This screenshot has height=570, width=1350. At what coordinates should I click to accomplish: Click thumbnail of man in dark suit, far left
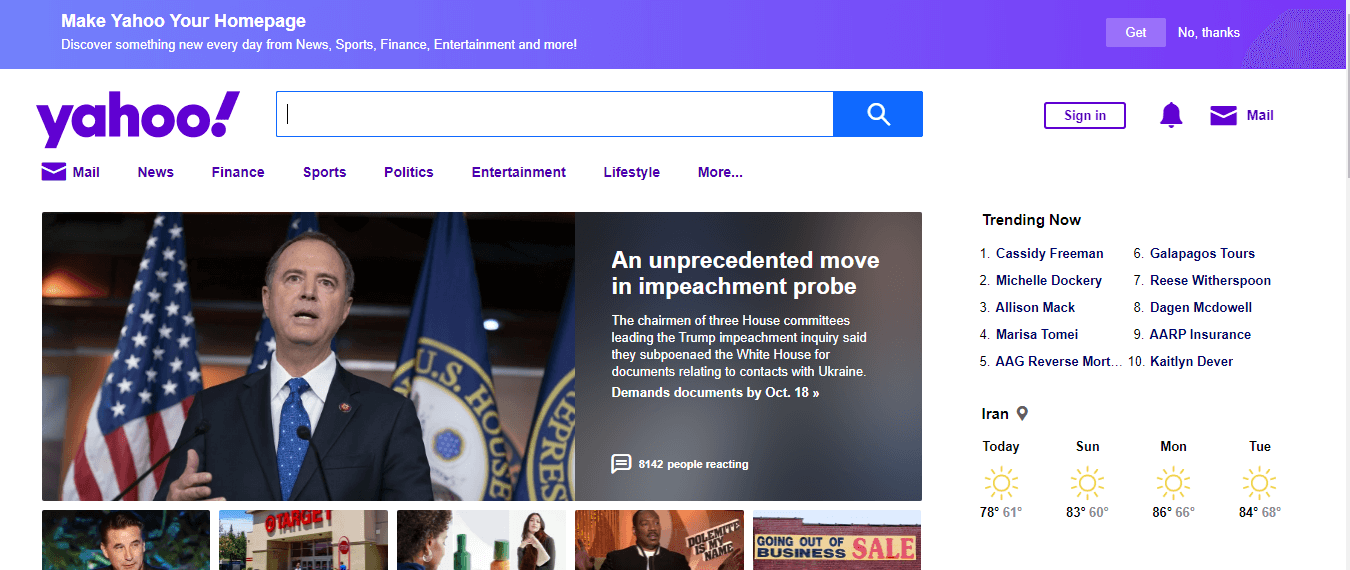point(126,540)
